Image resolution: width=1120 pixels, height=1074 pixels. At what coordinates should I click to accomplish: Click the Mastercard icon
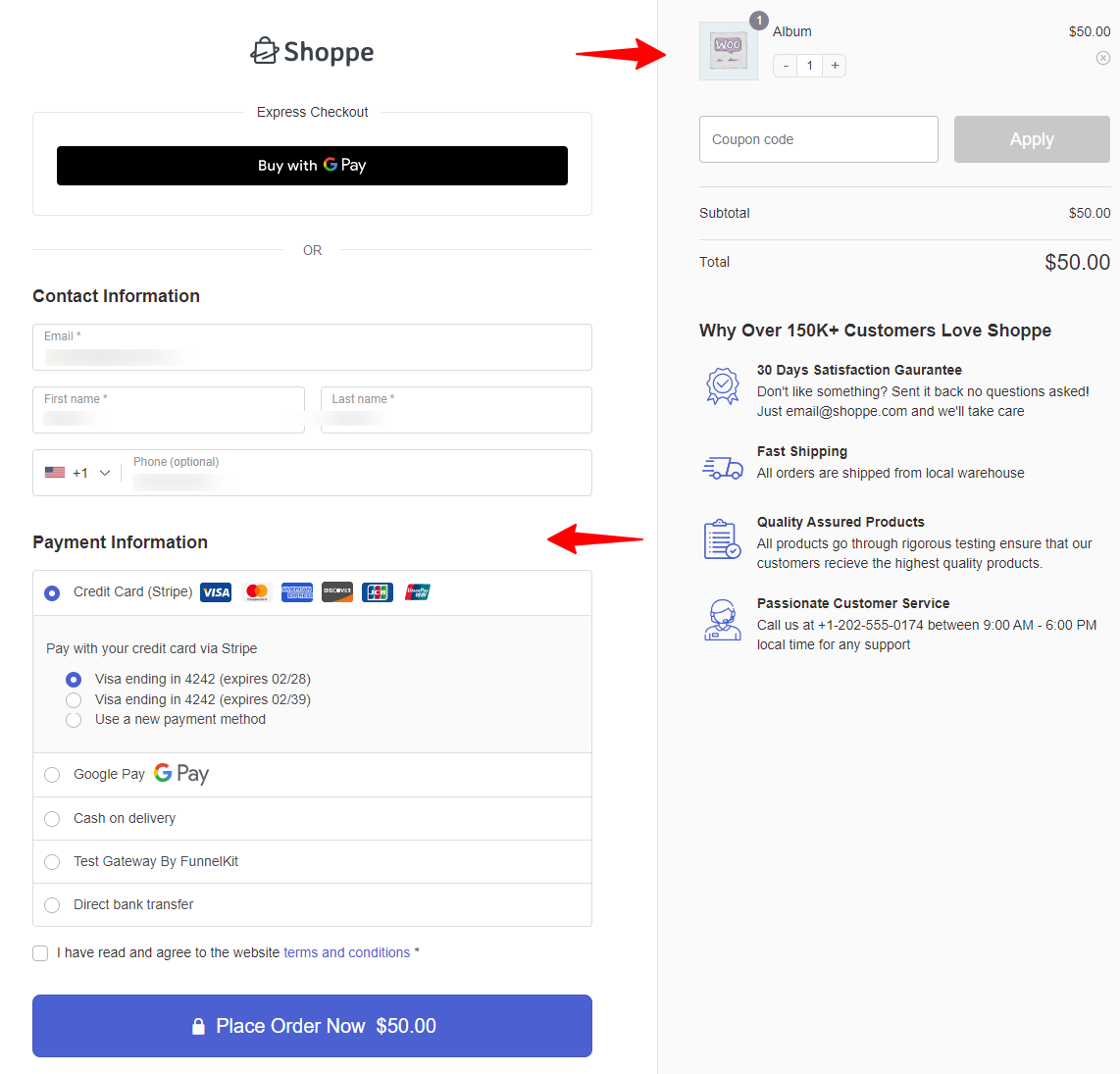click(x=256, y=592)
